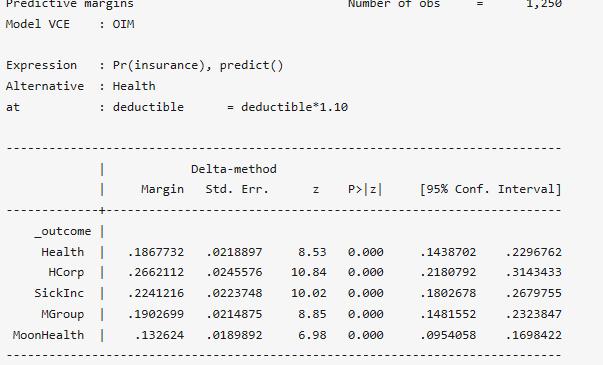The width and height of the screenshot is (603, 365).
Task: Click SickInc lower bound .1802678
Action: pos(448,293)
